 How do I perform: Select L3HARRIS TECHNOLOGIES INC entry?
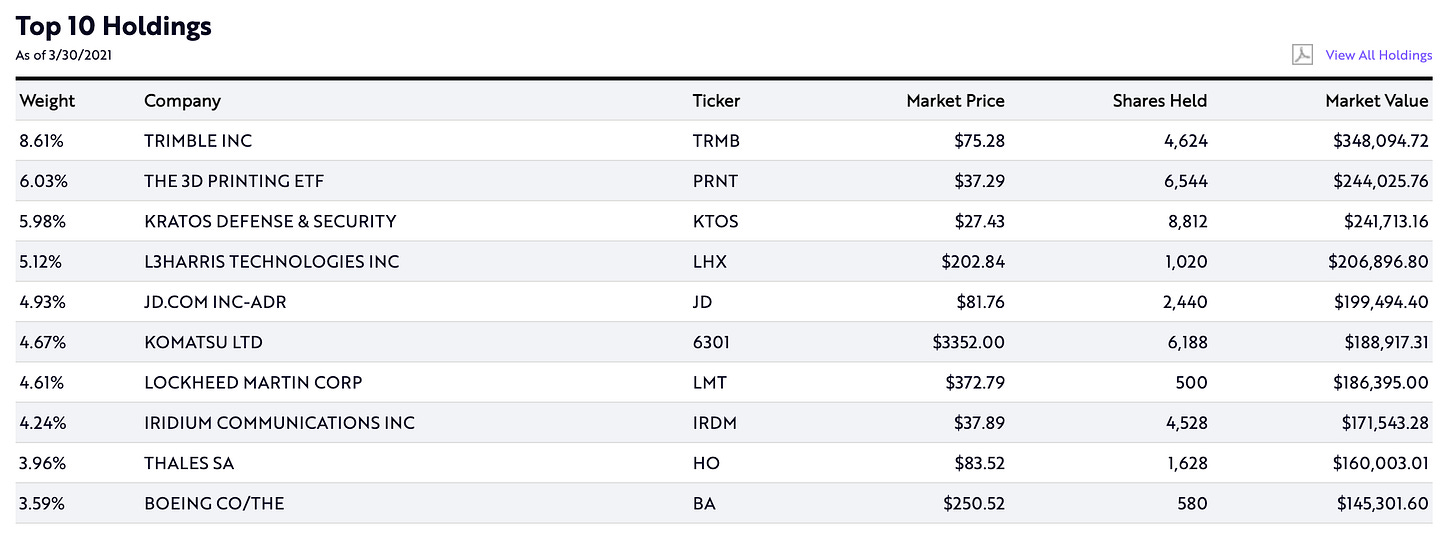point(271,262)
